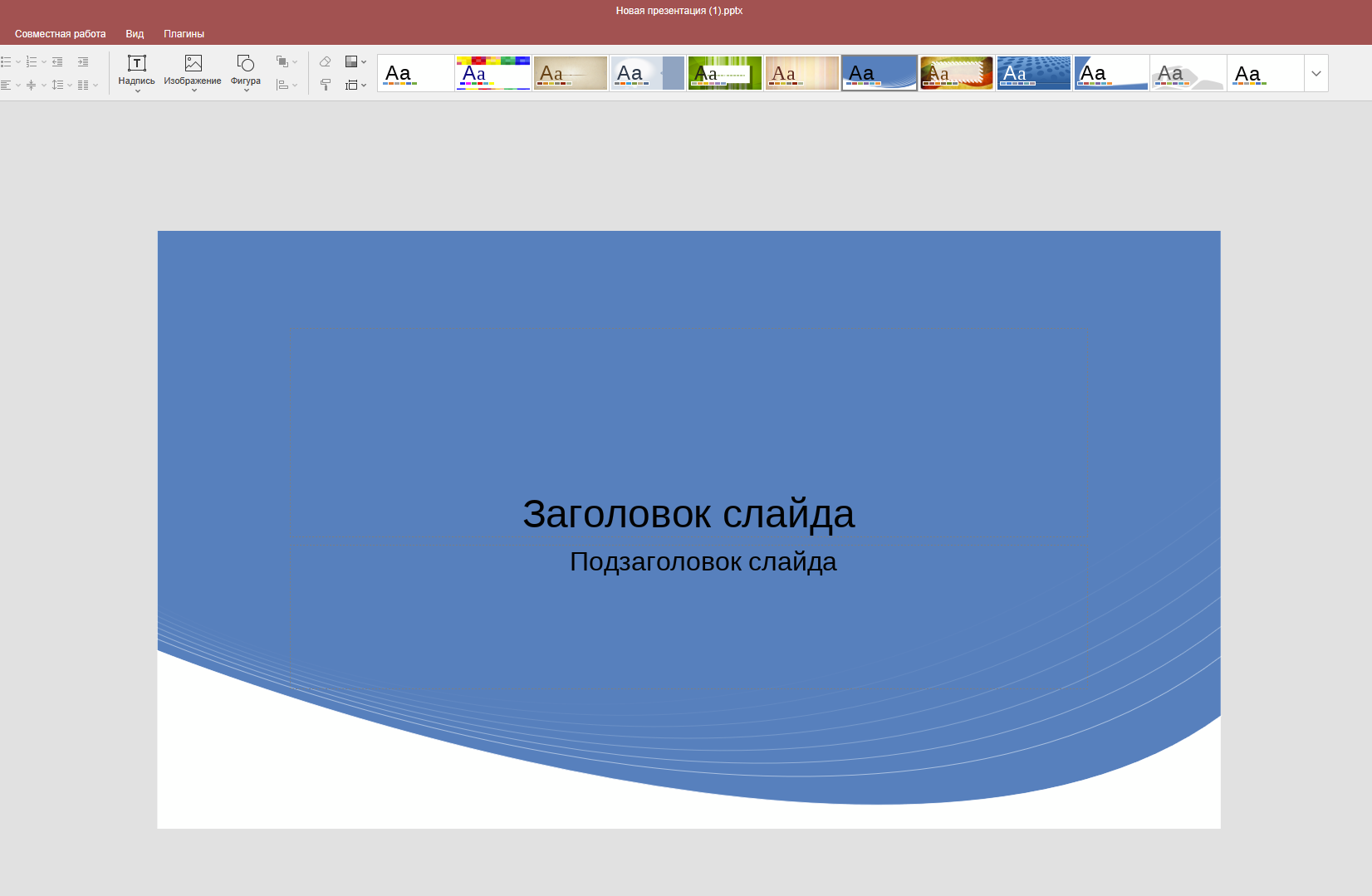Viewport: 1372px width, 896px height.
Task: Apply the green striped theme
Action: (725, 73)
